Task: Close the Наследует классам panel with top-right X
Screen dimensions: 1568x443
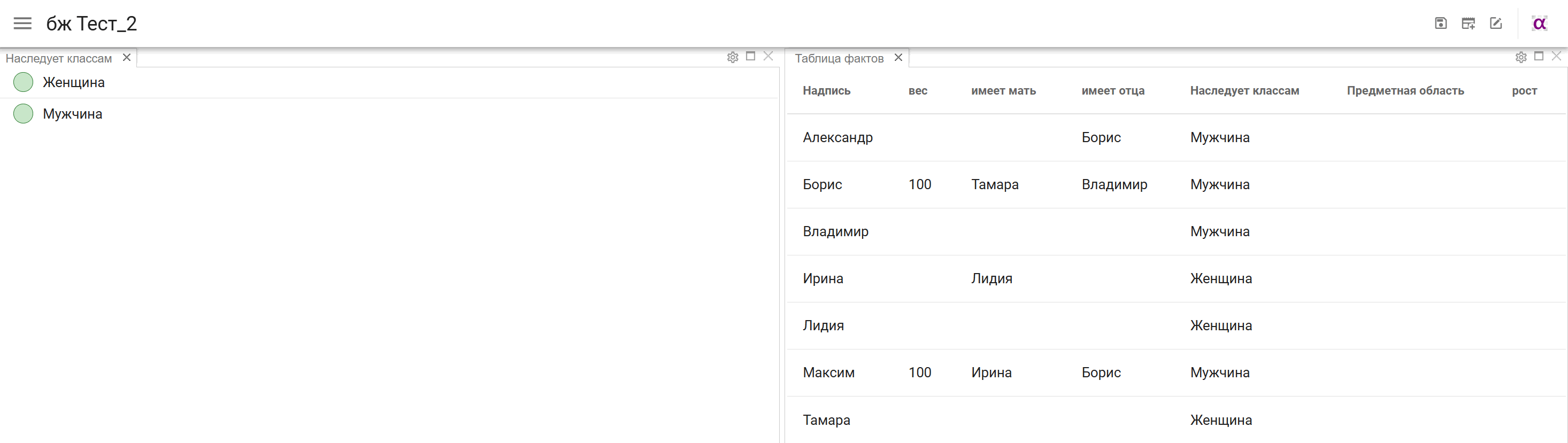Action: click(x=768, y=56)
